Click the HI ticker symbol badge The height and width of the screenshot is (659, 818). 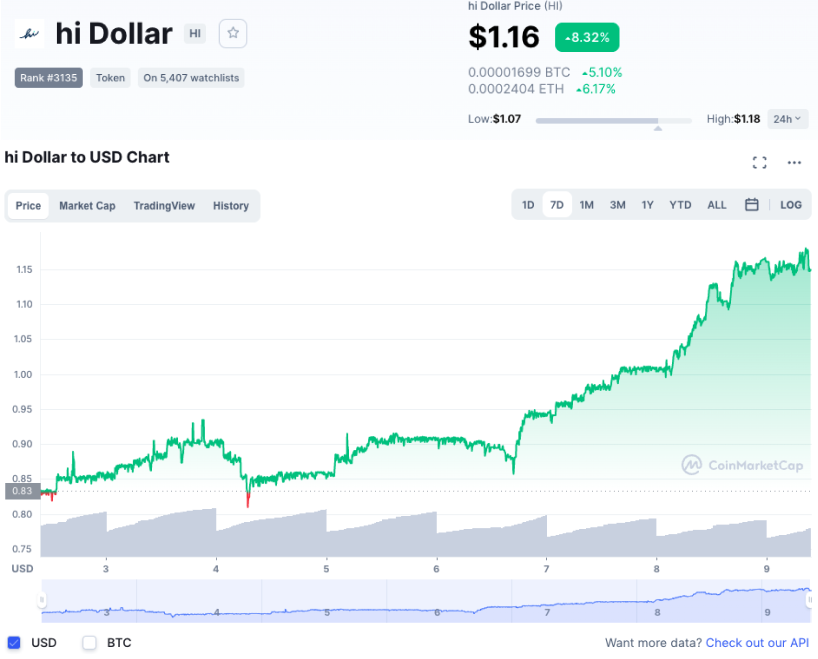[x=195, y=34]
